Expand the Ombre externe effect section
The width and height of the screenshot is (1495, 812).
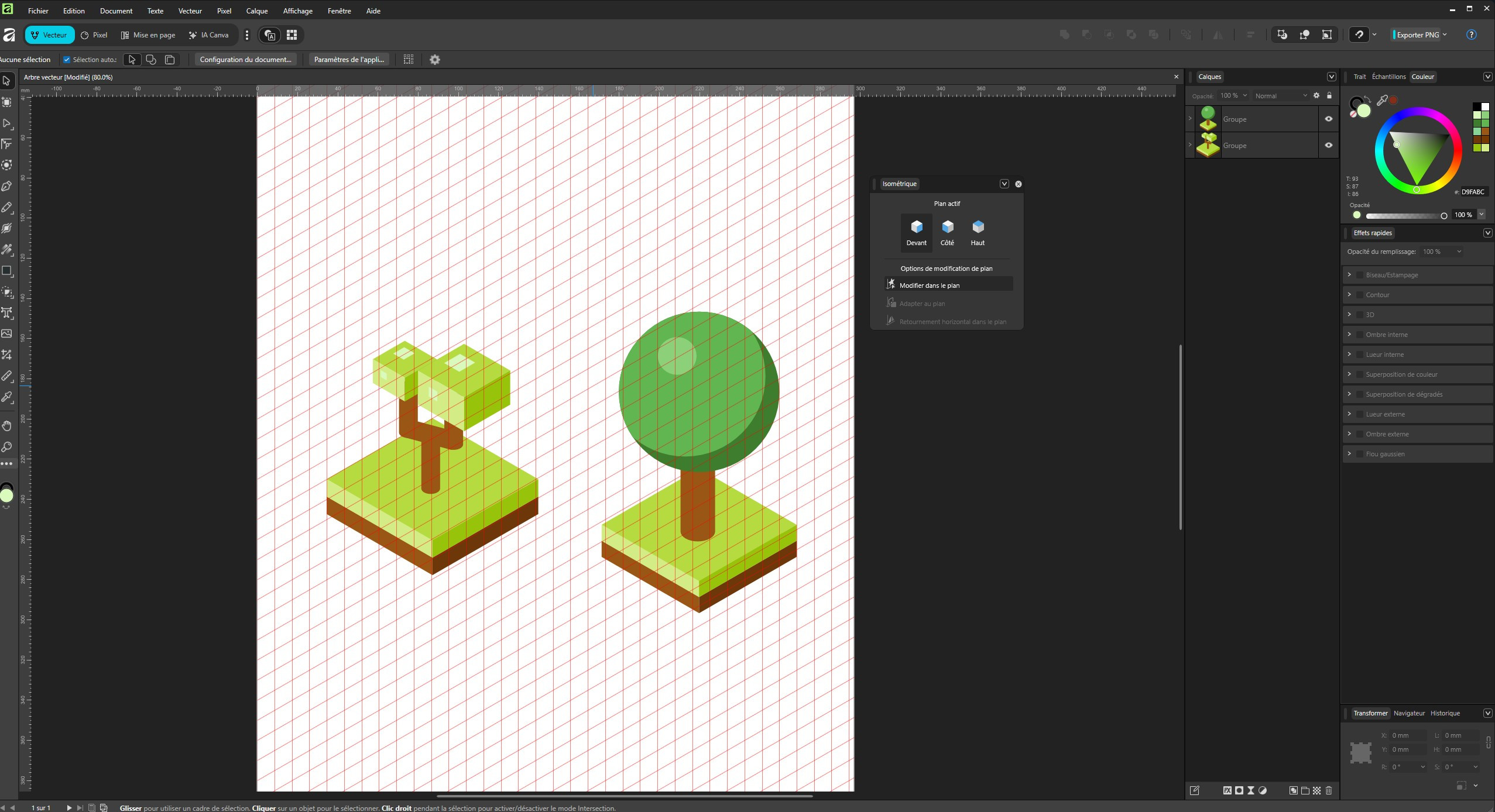tap(1349, 434)
